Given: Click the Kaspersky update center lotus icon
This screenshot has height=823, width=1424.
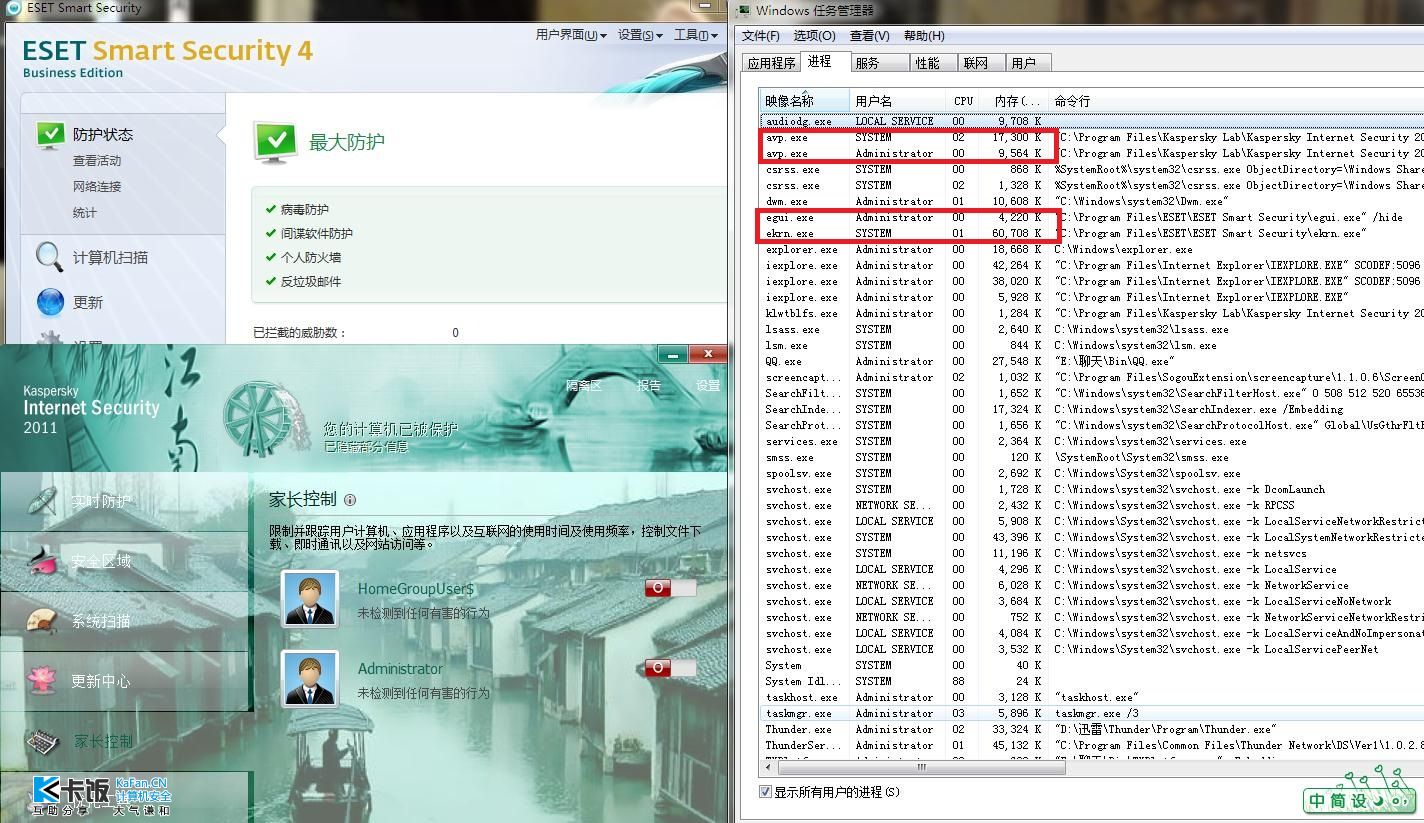Looking at the screenshot, I should pyautogui.click(x=42, y=680).
